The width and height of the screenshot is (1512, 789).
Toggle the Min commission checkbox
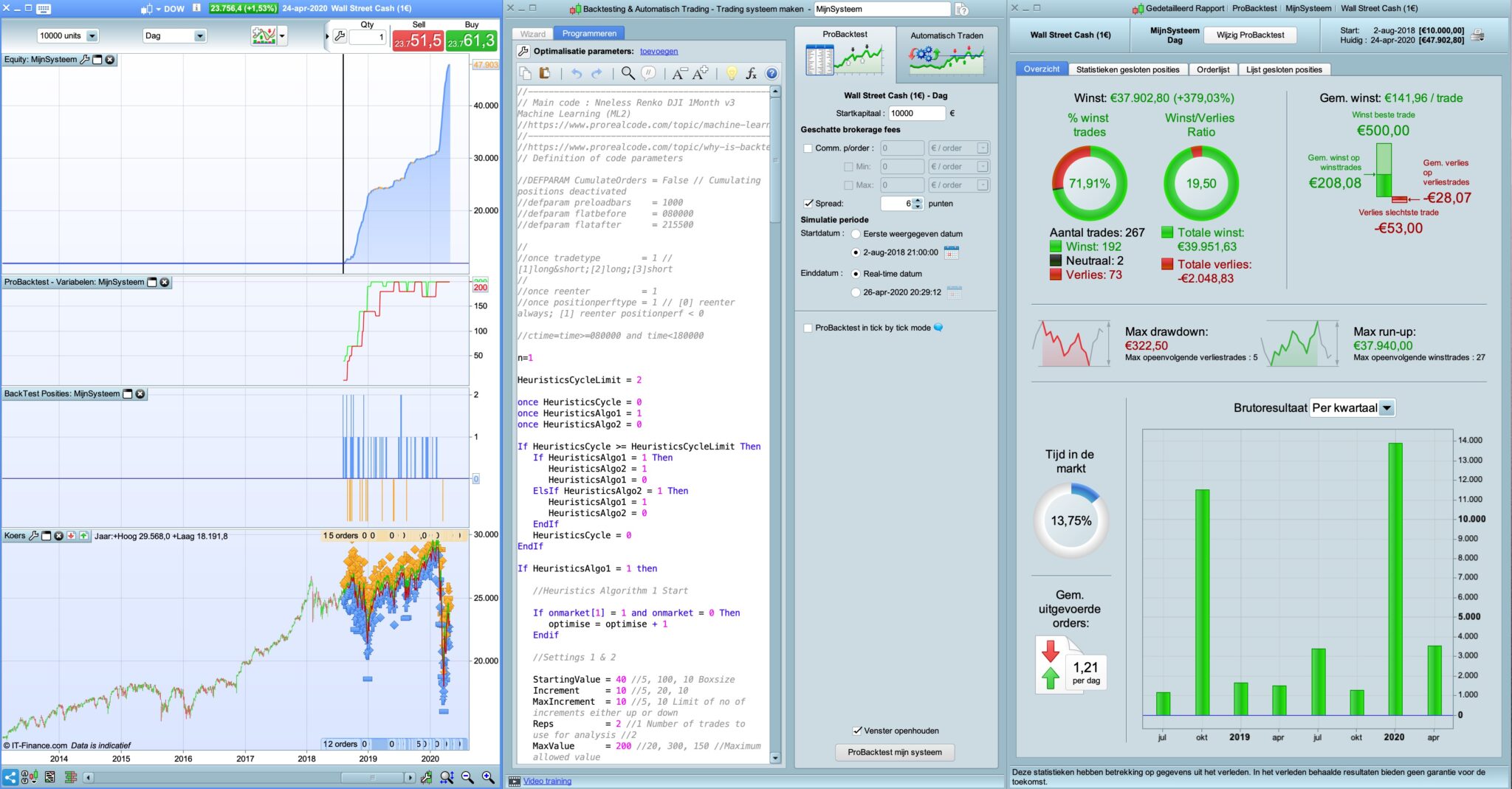[848, 167]
